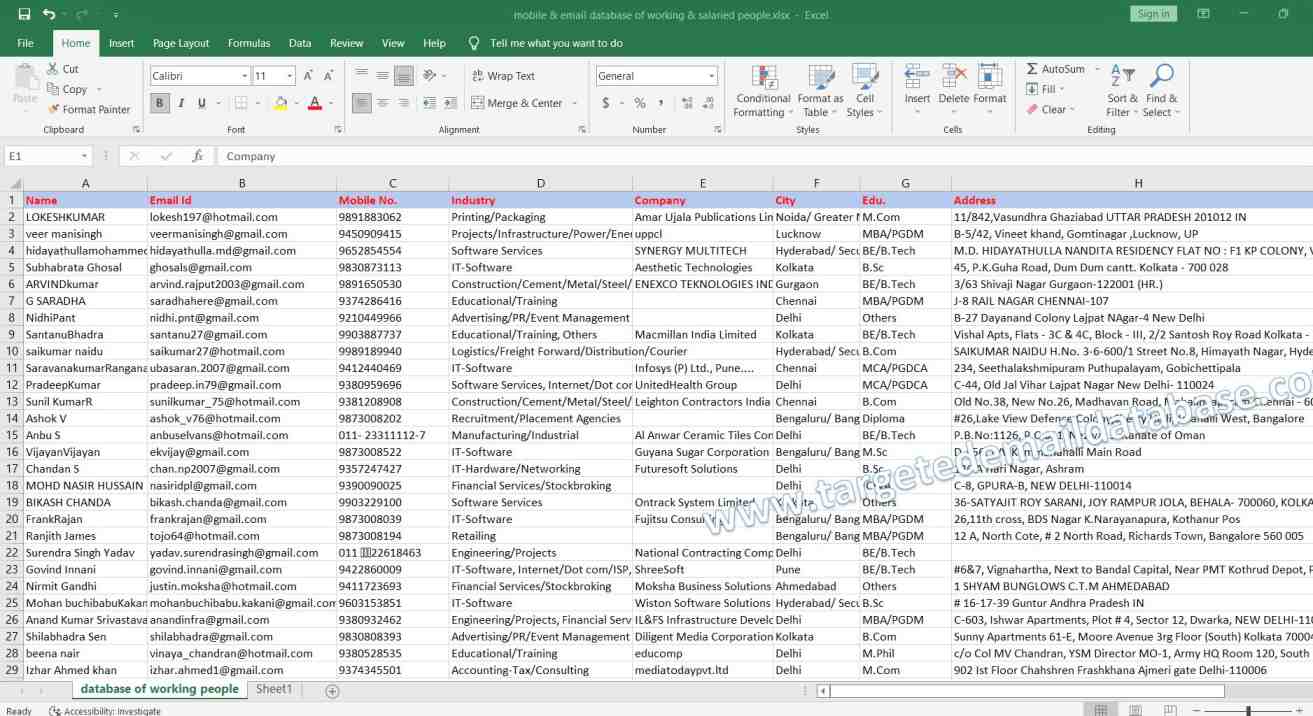Open the Sort & Filter dropdown

pyautogui.click(x=1121, y=90)
